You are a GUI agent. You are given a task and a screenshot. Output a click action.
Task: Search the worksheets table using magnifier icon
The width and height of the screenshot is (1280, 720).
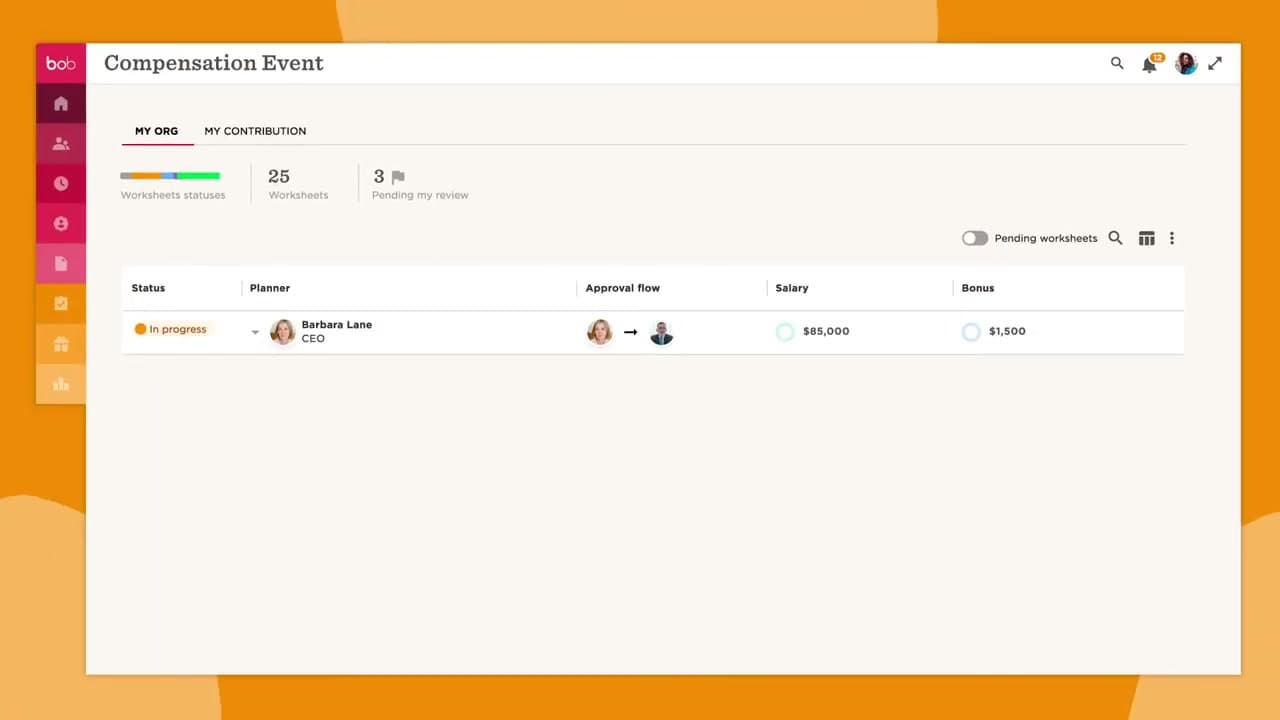tap(1116, 238)
